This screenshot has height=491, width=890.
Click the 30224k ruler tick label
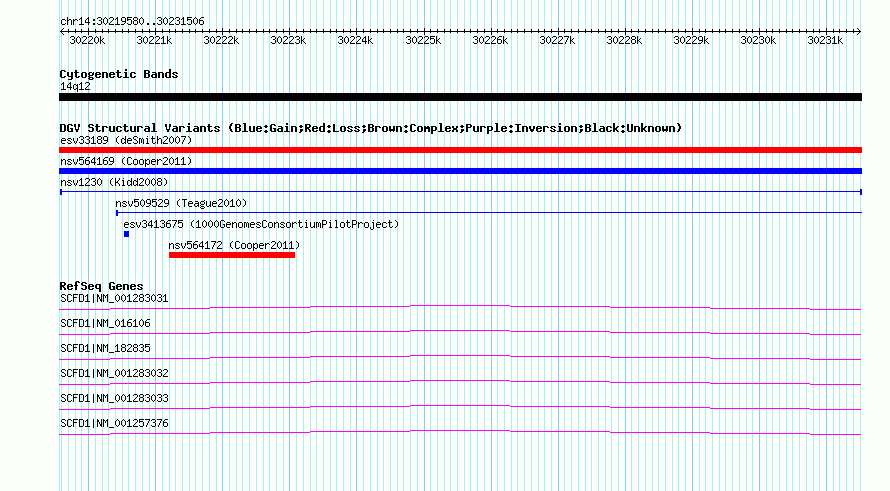355,40
